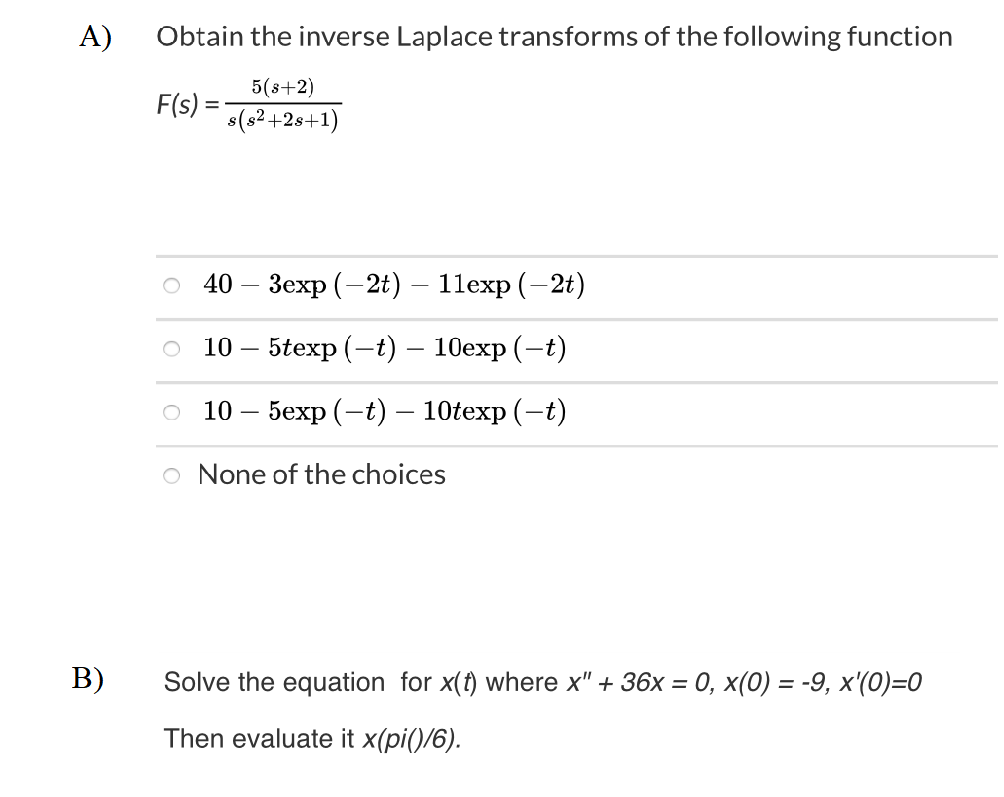
Task: Select the radio button for 40 − 3exp(−2t) − 11exp(−2t)
Action: click(x=171, y=286)
